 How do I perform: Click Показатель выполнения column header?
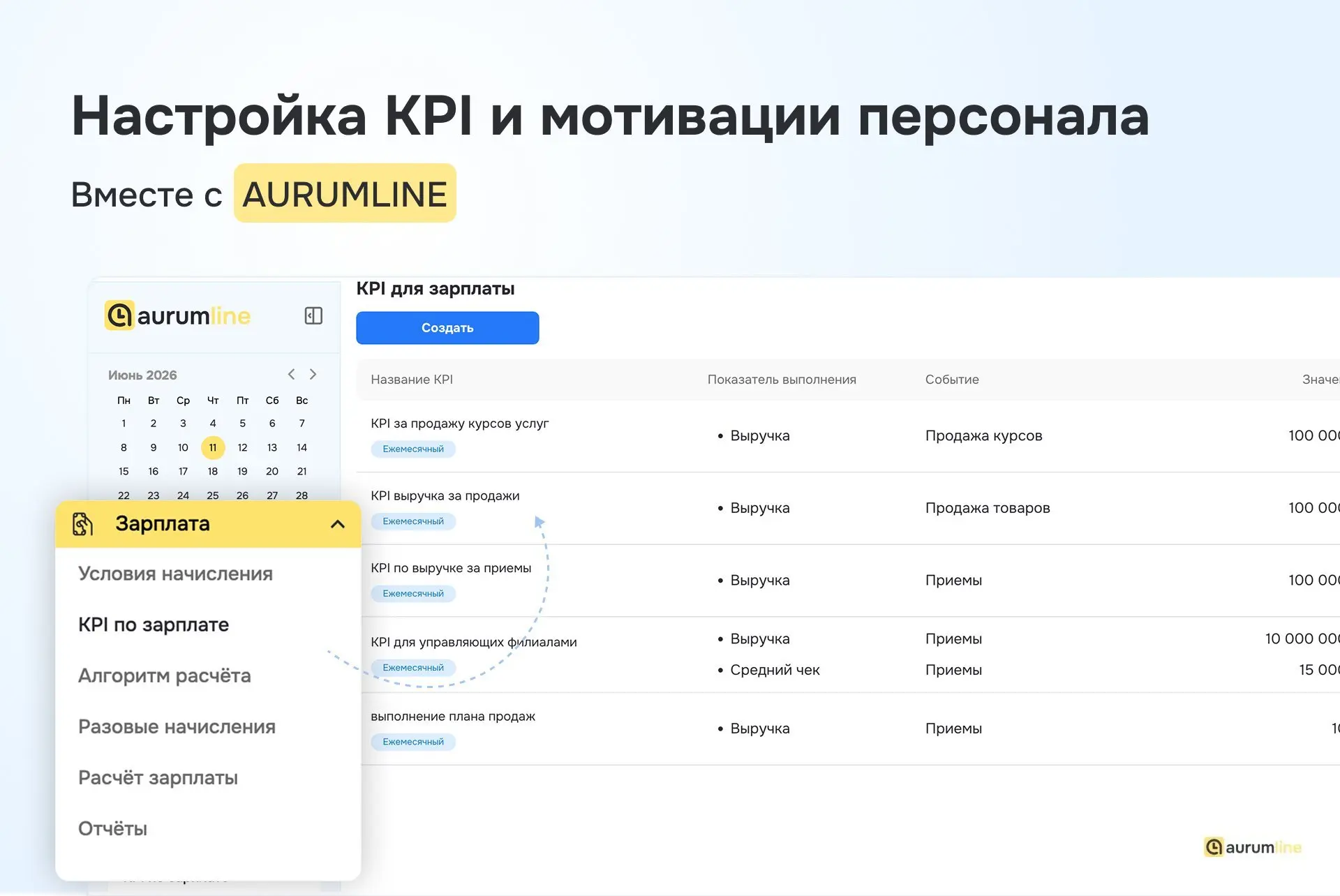pos(782,379)
